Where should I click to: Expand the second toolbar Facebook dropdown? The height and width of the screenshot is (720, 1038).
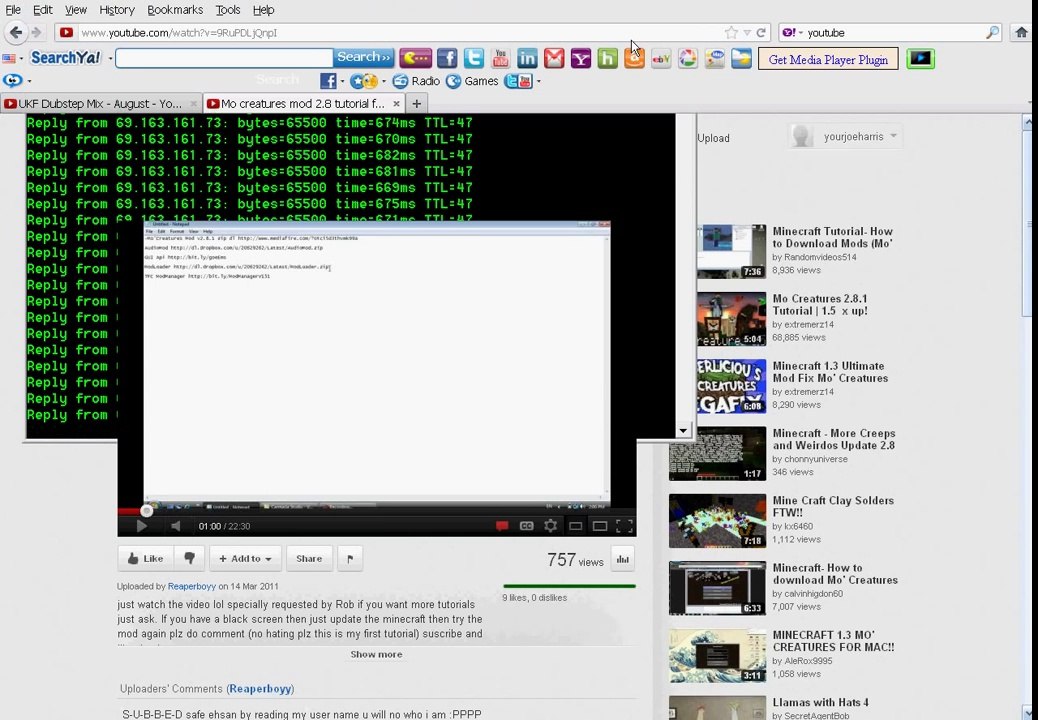coord(342,81)
